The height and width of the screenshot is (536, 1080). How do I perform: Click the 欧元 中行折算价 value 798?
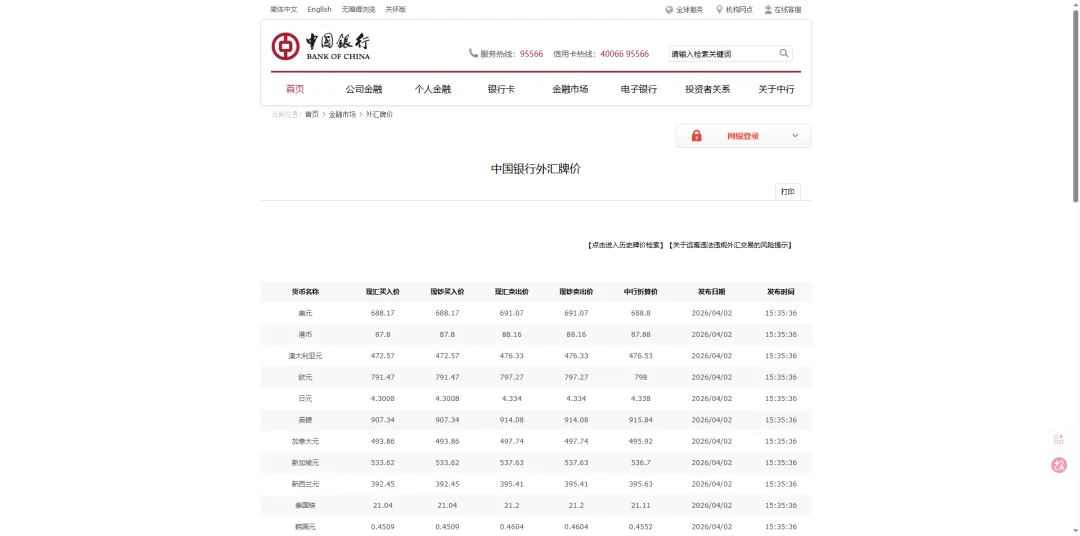point(641,378)
